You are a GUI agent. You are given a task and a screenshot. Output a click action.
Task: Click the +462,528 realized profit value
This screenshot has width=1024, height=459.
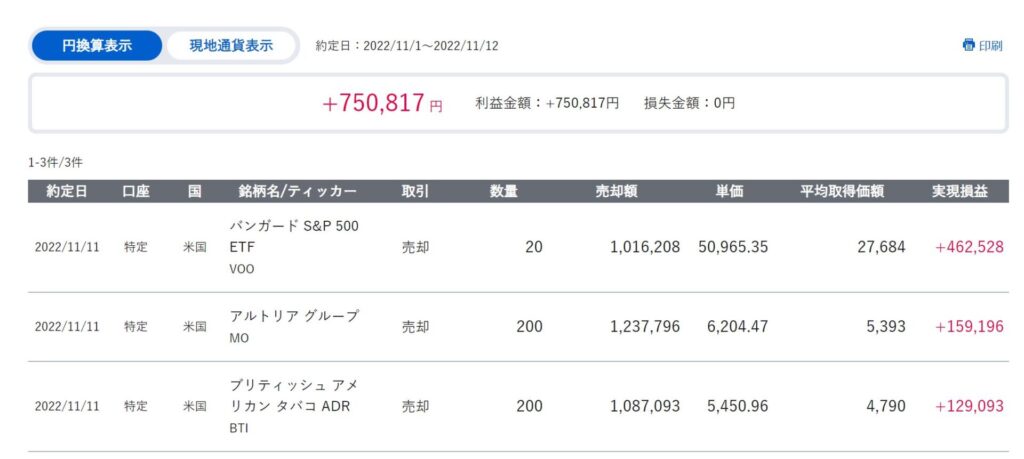[x=969, y=247]
